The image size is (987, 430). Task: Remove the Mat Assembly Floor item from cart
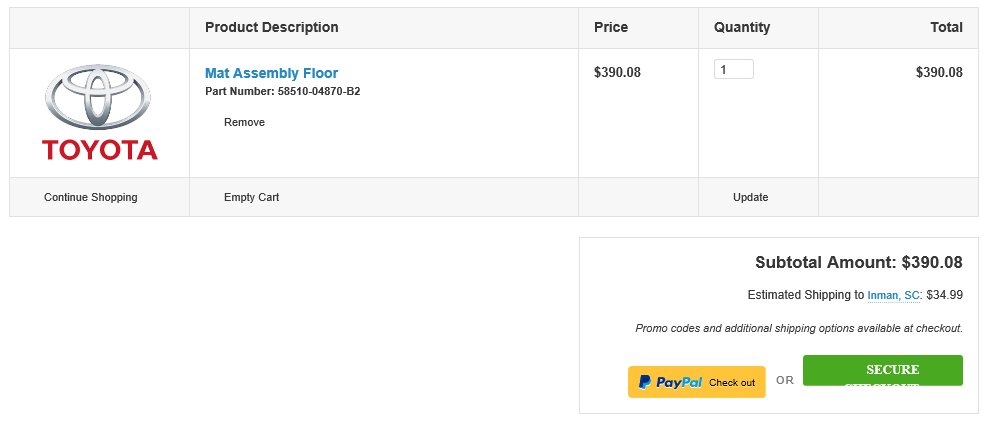244,122
